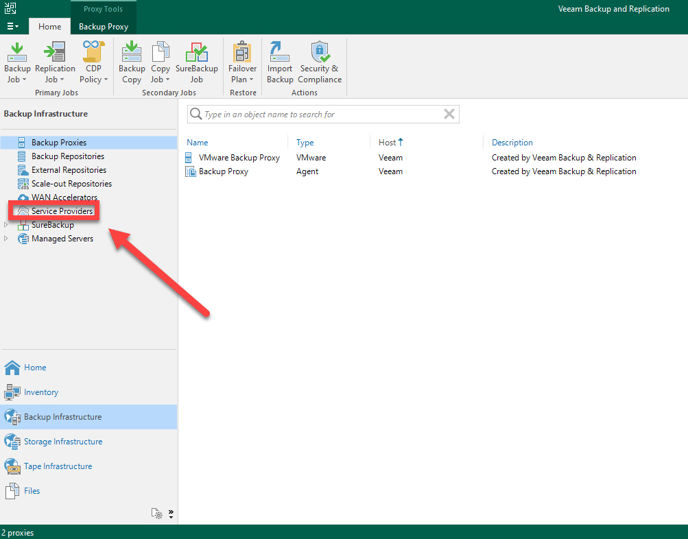This screenshot has width=688, height=539.
Task: Click the Backup Proxy agent row icon
Action: click(x=190, y=171)
